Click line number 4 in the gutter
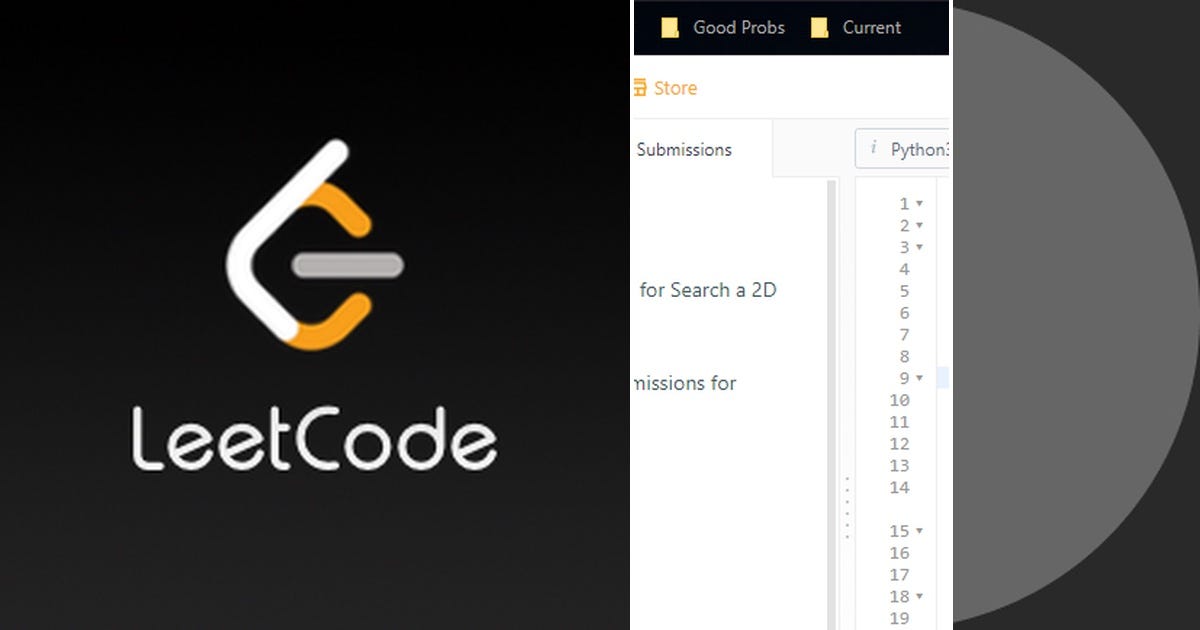This screenshot has height=630, width=1200. (904, 269)
